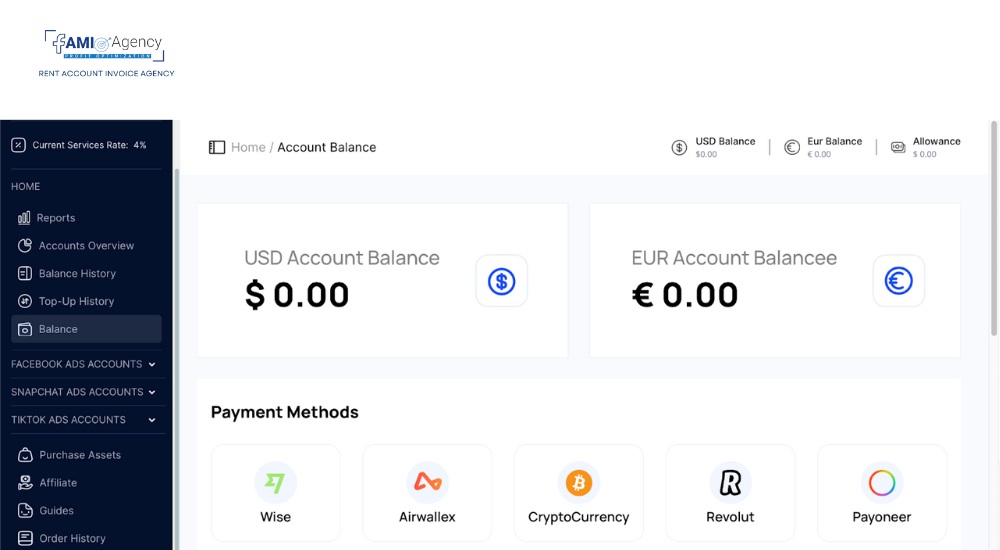Screen dimensions: 1000x550
Task: Click the Allowance cash icon in header
Action: pyautogui.click(x=898, y=147)
